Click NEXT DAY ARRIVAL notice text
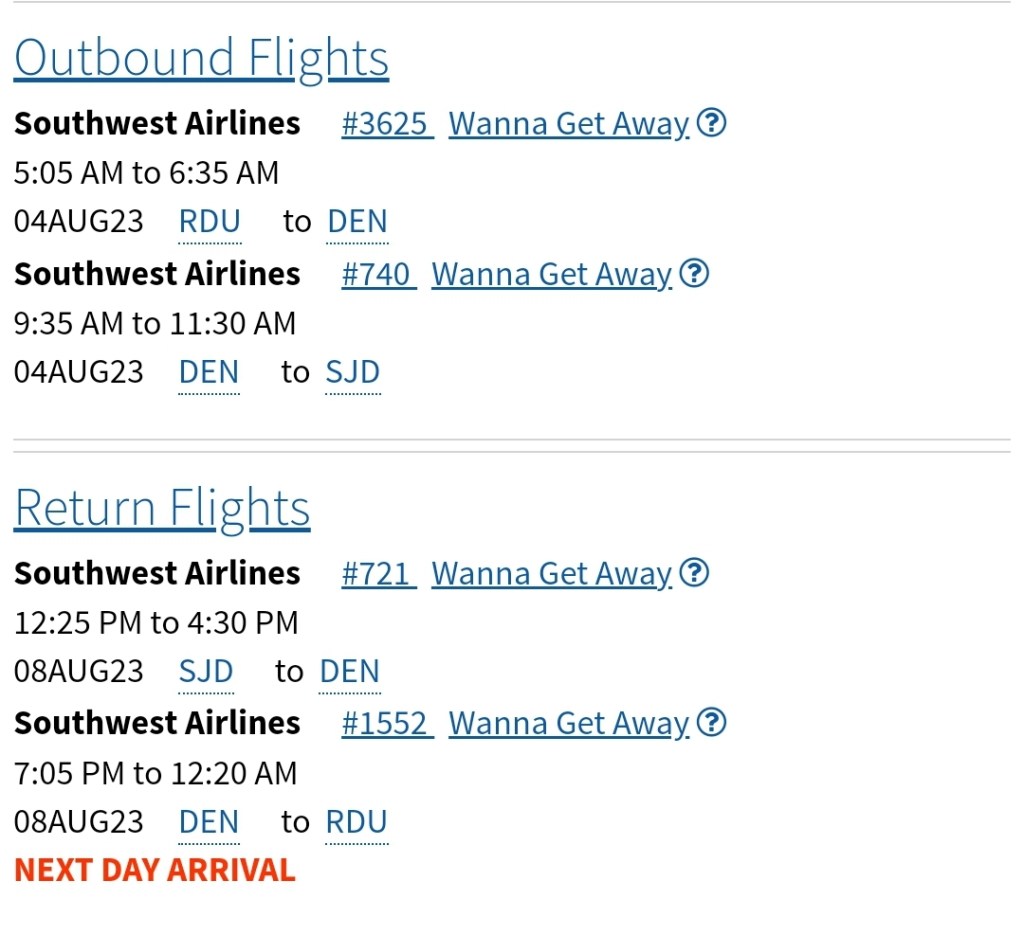1024x935 pixels. point(155,870)
